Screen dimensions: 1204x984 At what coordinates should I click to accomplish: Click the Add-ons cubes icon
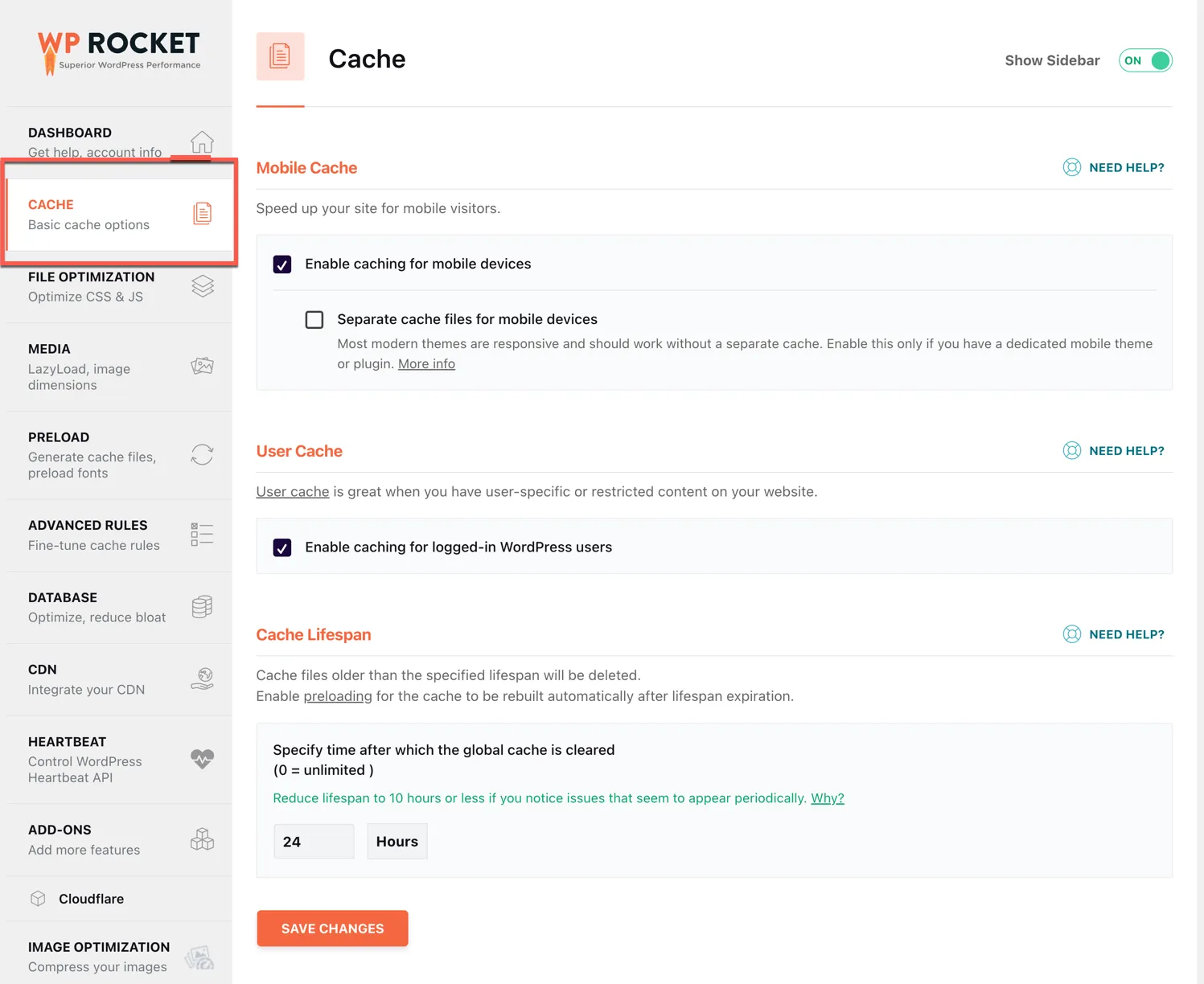coord(202,838)
